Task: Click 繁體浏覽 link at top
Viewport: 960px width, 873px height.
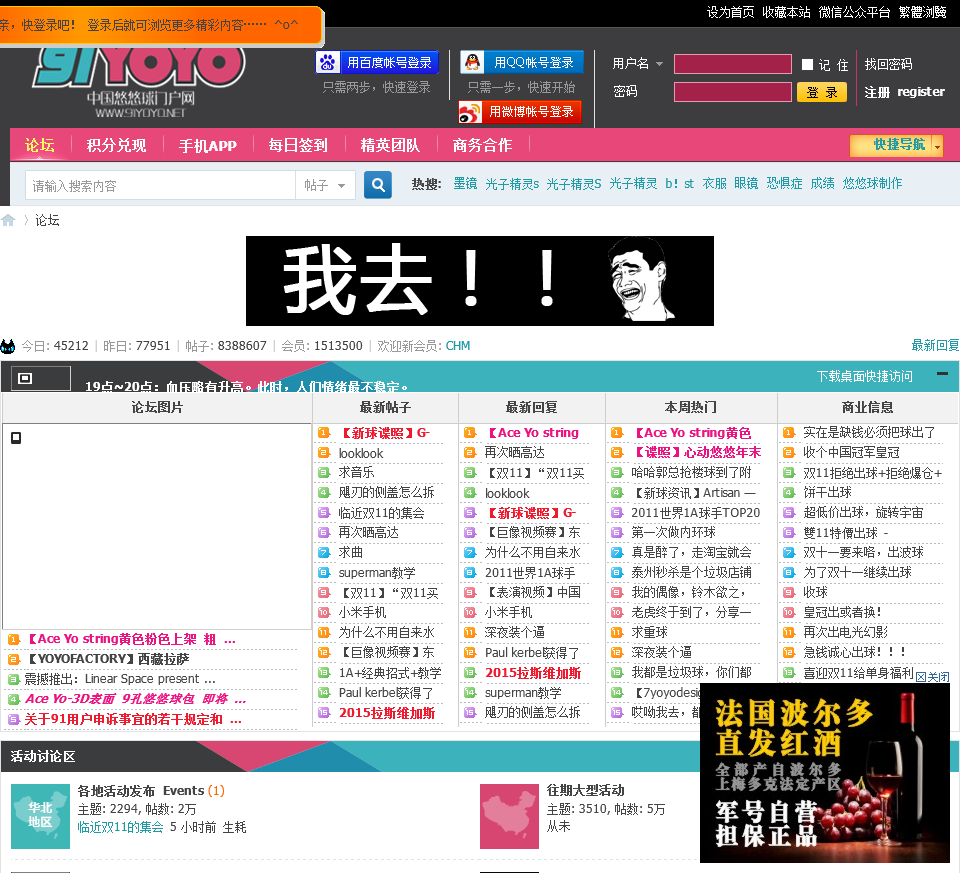Action: pyautogui.click(x=923, y=12)
